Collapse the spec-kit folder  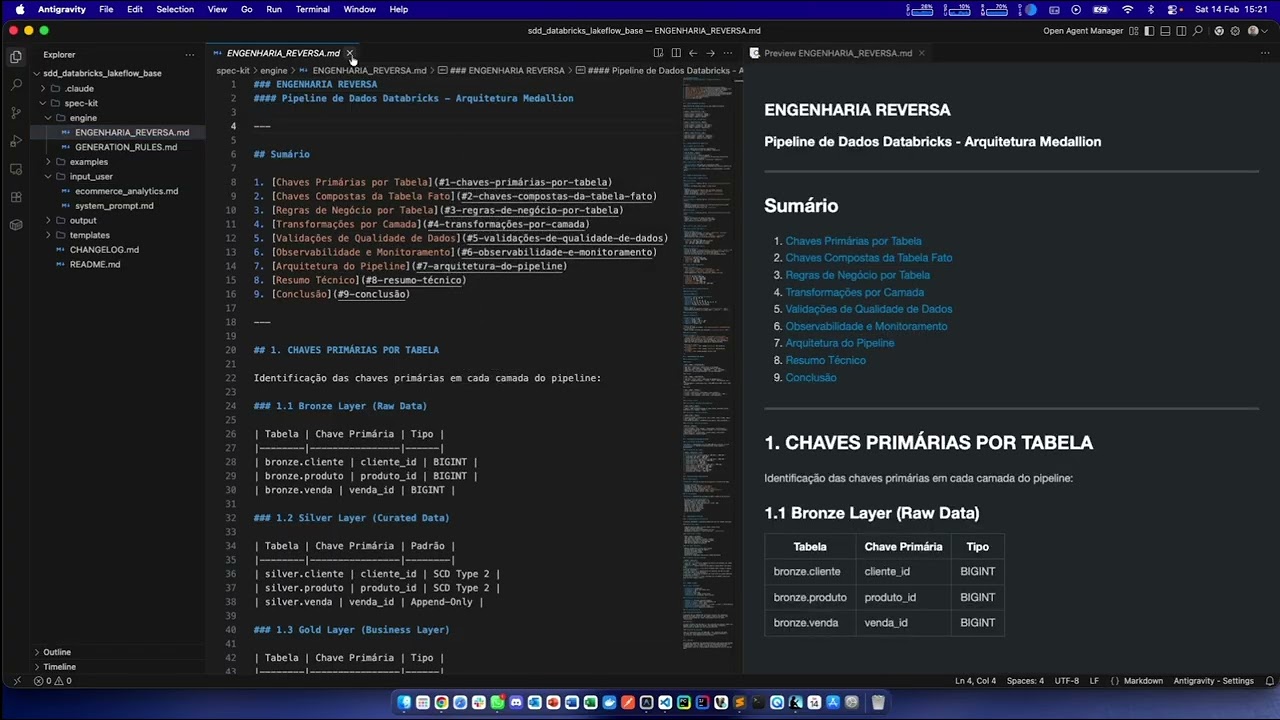[x=81, y=103]
